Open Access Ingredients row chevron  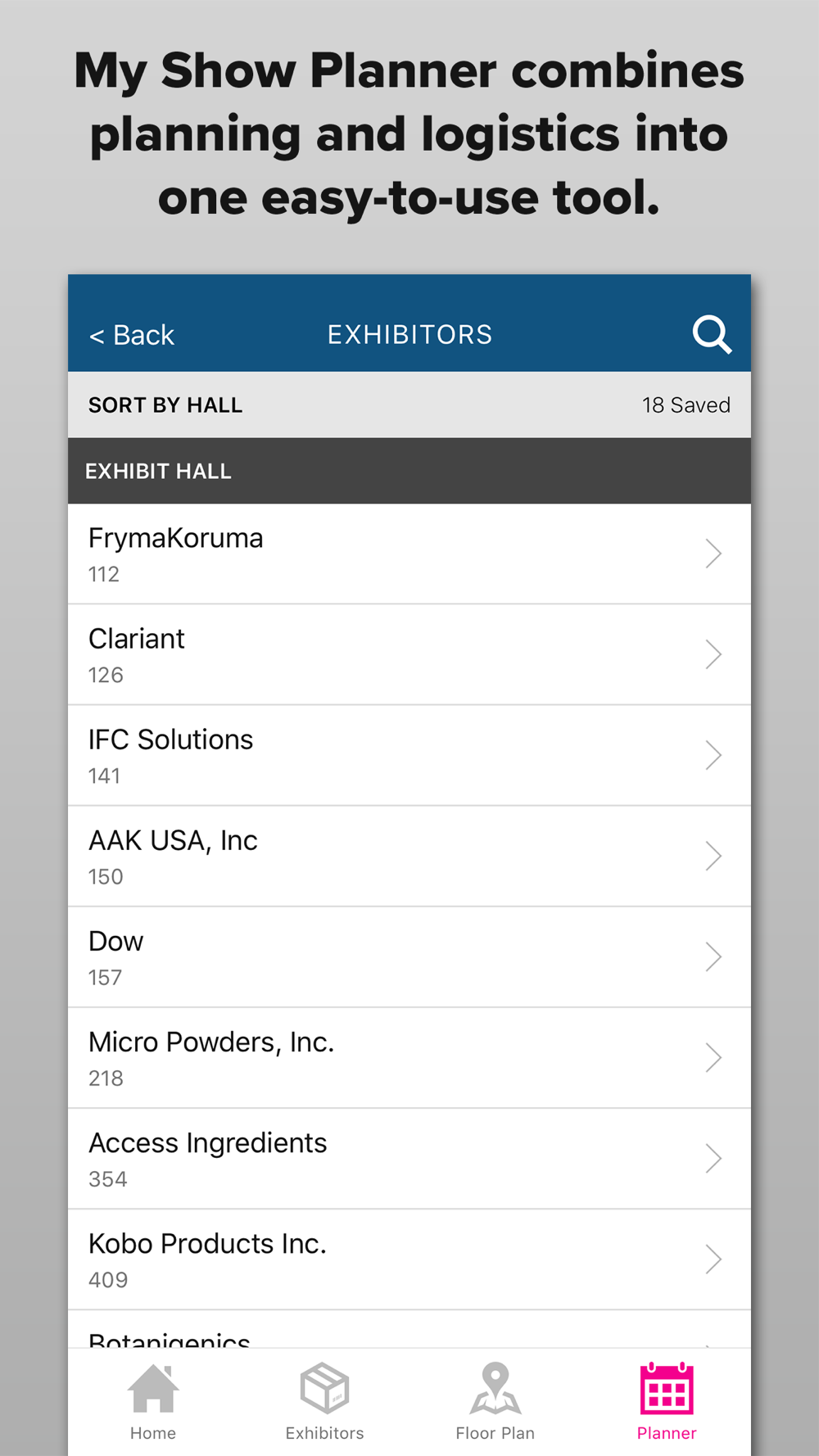pos(713,1159)
